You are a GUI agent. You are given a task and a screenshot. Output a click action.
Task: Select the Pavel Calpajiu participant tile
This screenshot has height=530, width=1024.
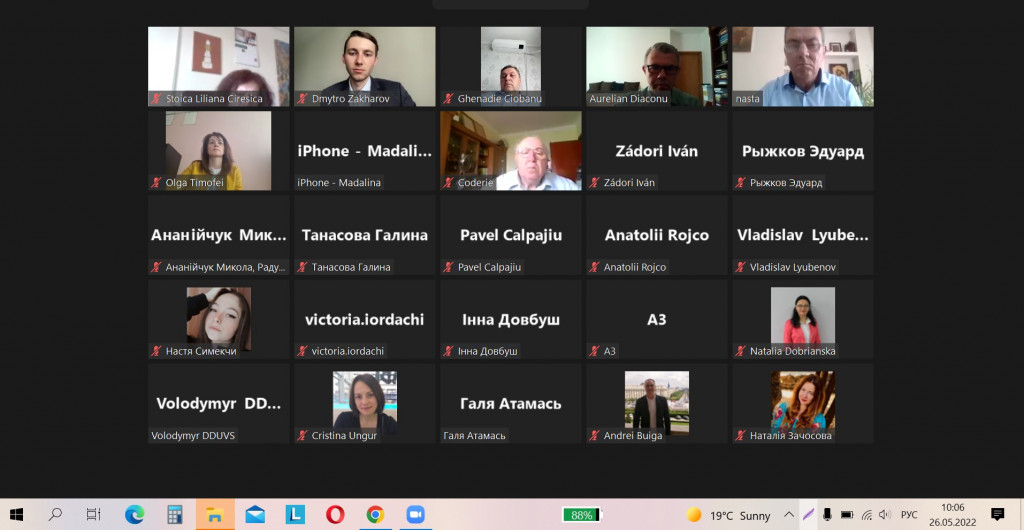pyautogui.click(x=511, y=235)
